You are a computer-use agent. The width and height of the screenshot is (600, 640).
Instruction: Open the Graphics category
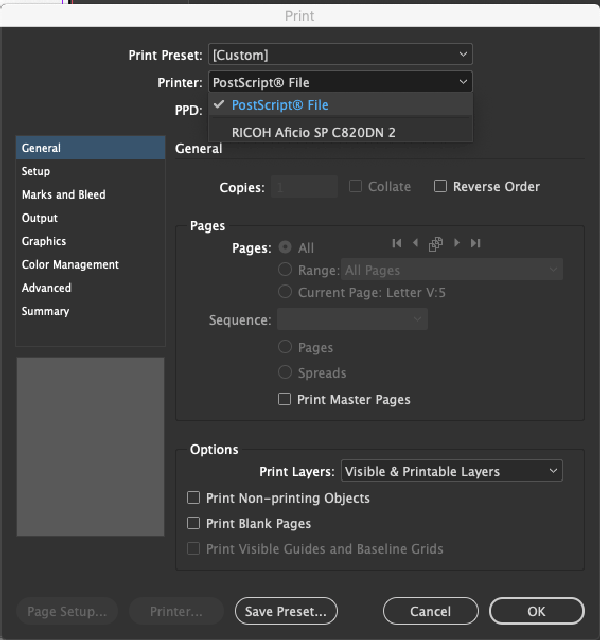click(x=91, y=241)
